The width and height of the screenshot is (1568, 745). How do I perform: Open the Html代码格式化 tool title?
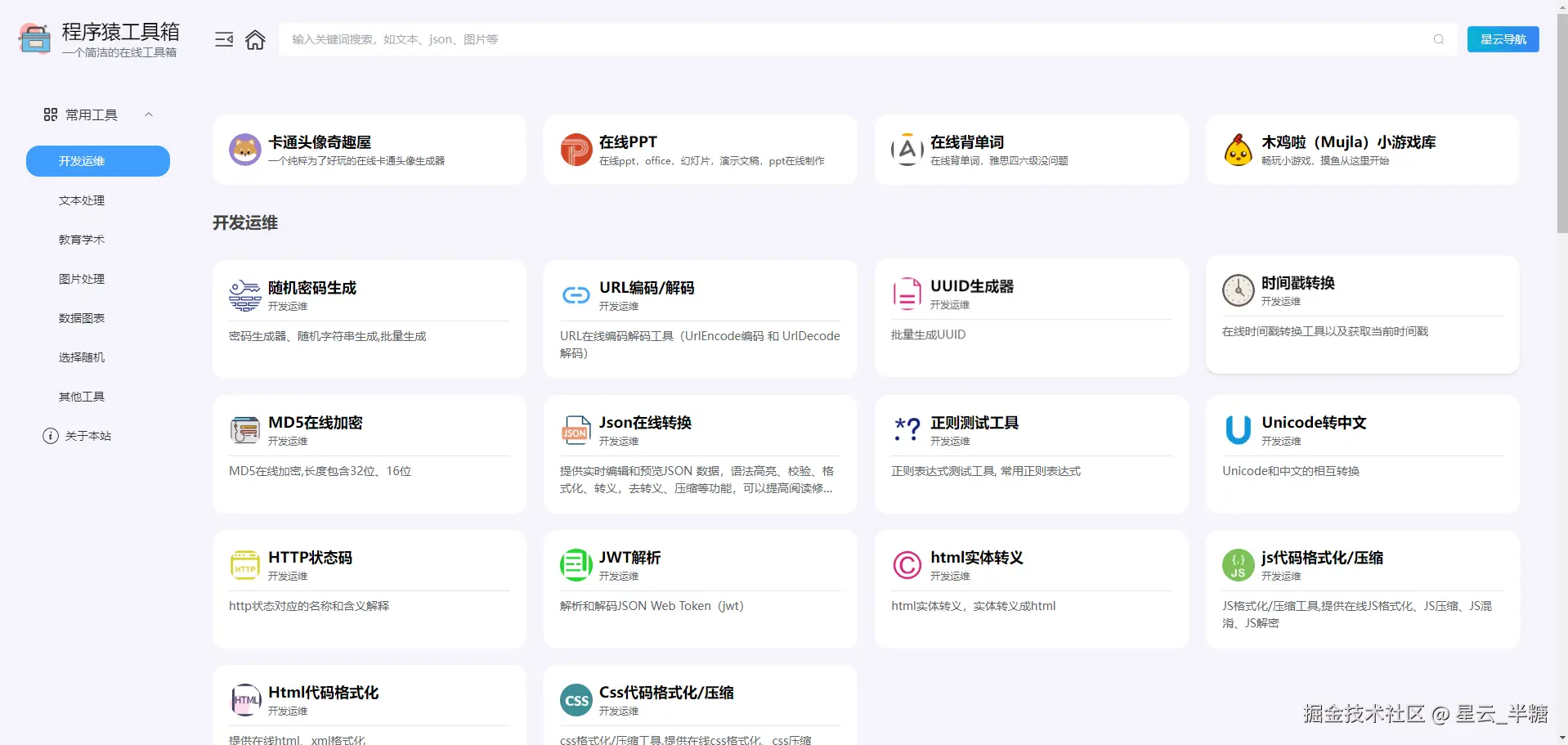pos(324,693)
